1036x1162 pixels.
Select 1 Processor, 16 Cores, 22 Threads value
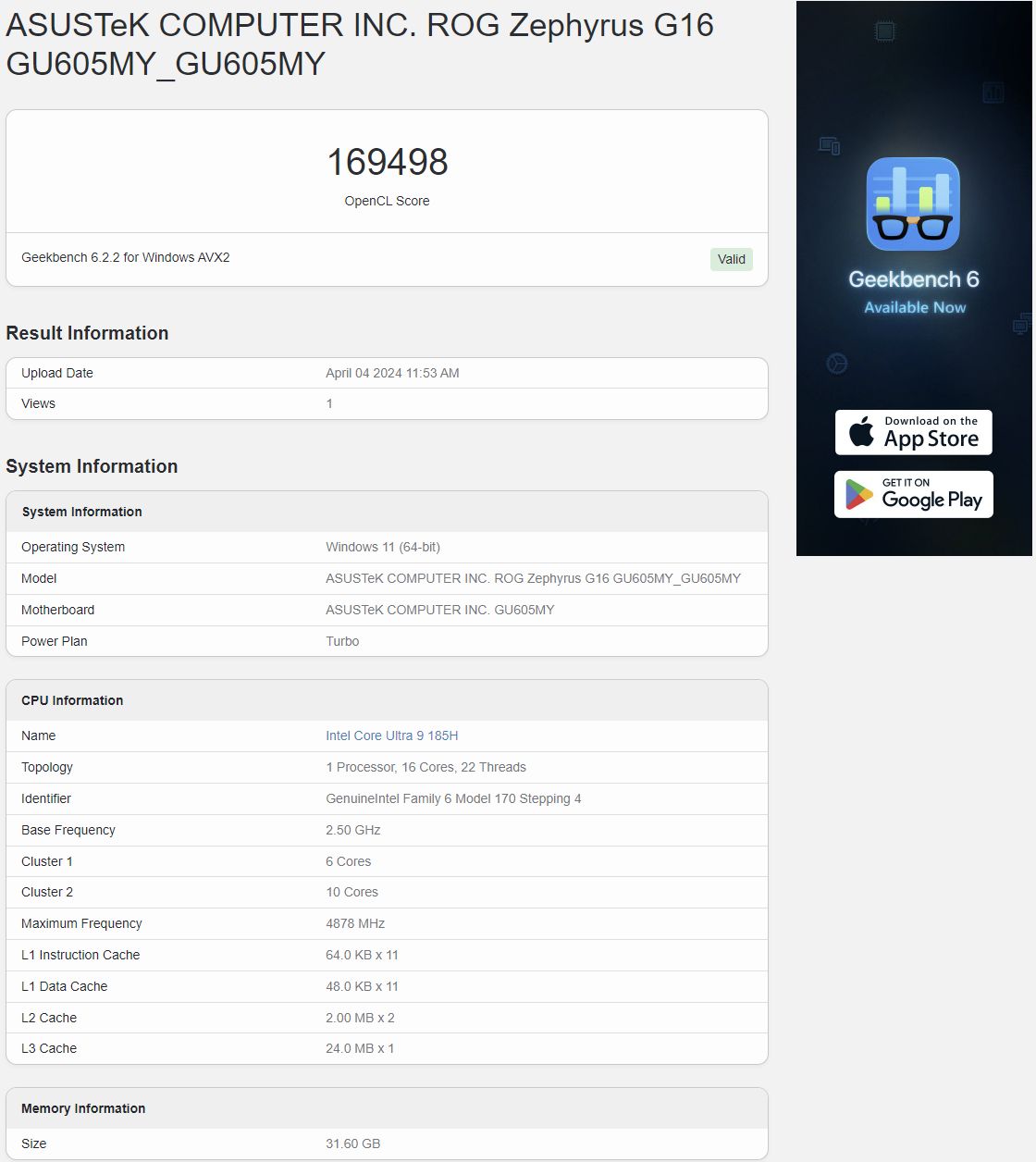click(425, 767)
